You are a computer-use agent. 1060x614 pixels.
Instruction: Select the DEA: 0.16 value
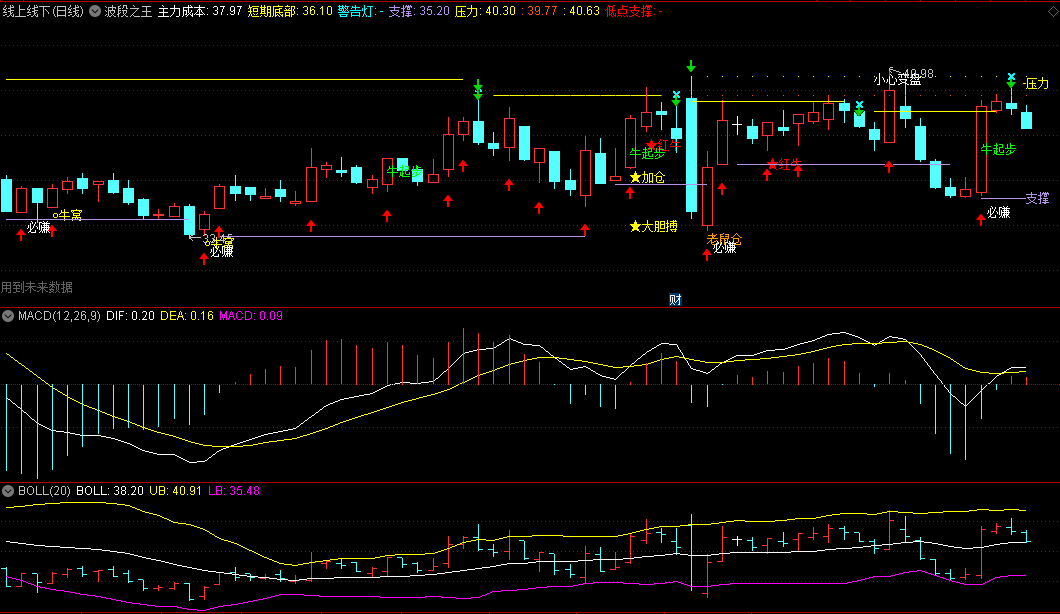[187, 316]
